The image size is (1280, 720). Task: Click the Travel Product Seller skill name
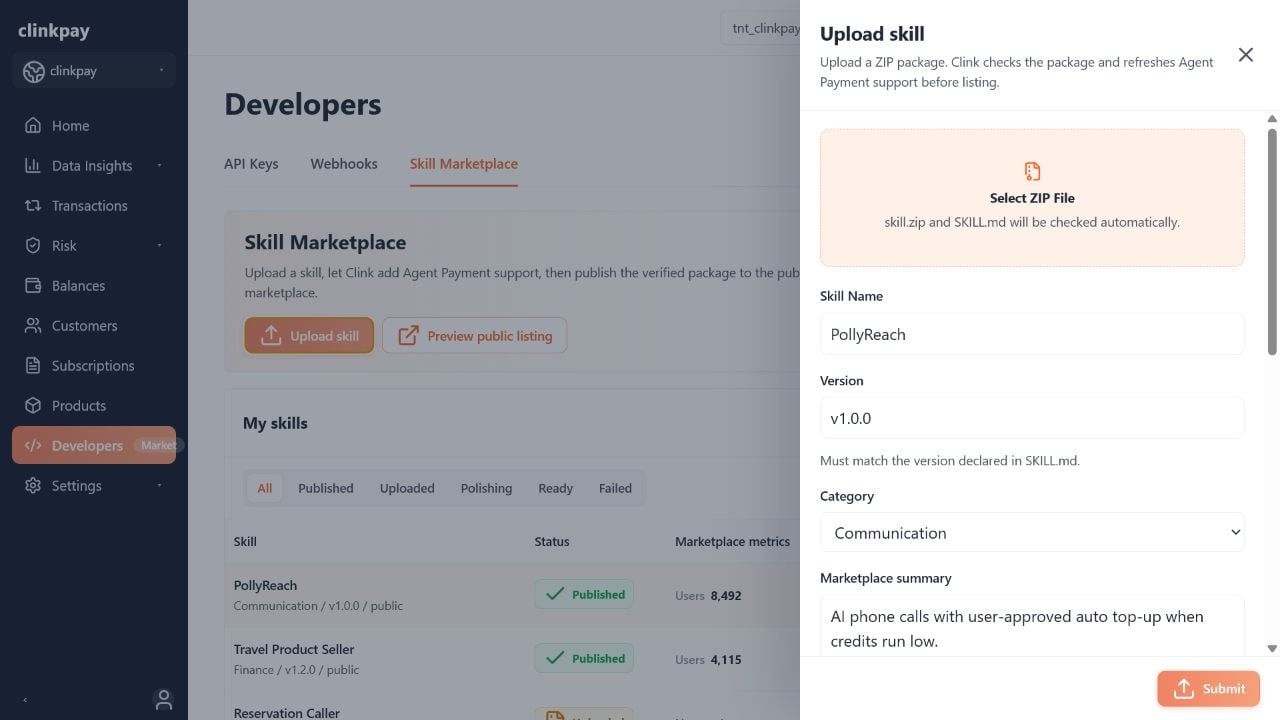(x=294, y=649)
